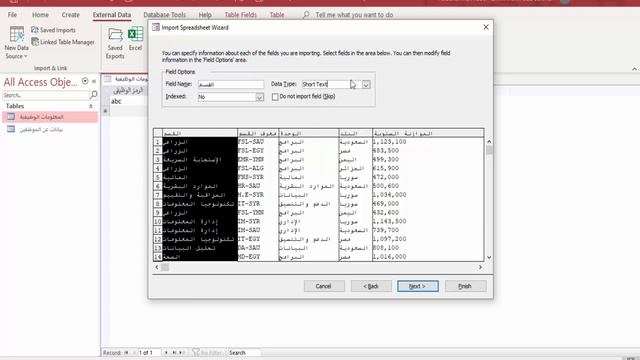Select preview row header number 6

click(x=158, y=186)
